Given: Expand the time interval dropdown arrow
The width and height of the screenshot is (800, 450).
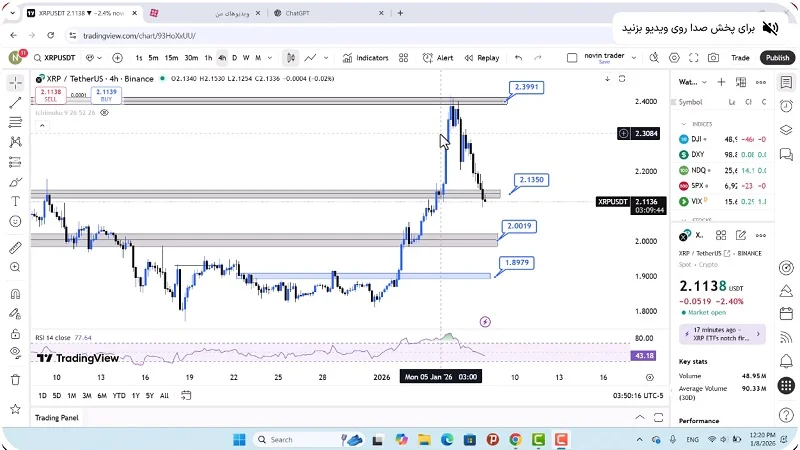Looking at the screenshot, I should (x=270, y=58).
